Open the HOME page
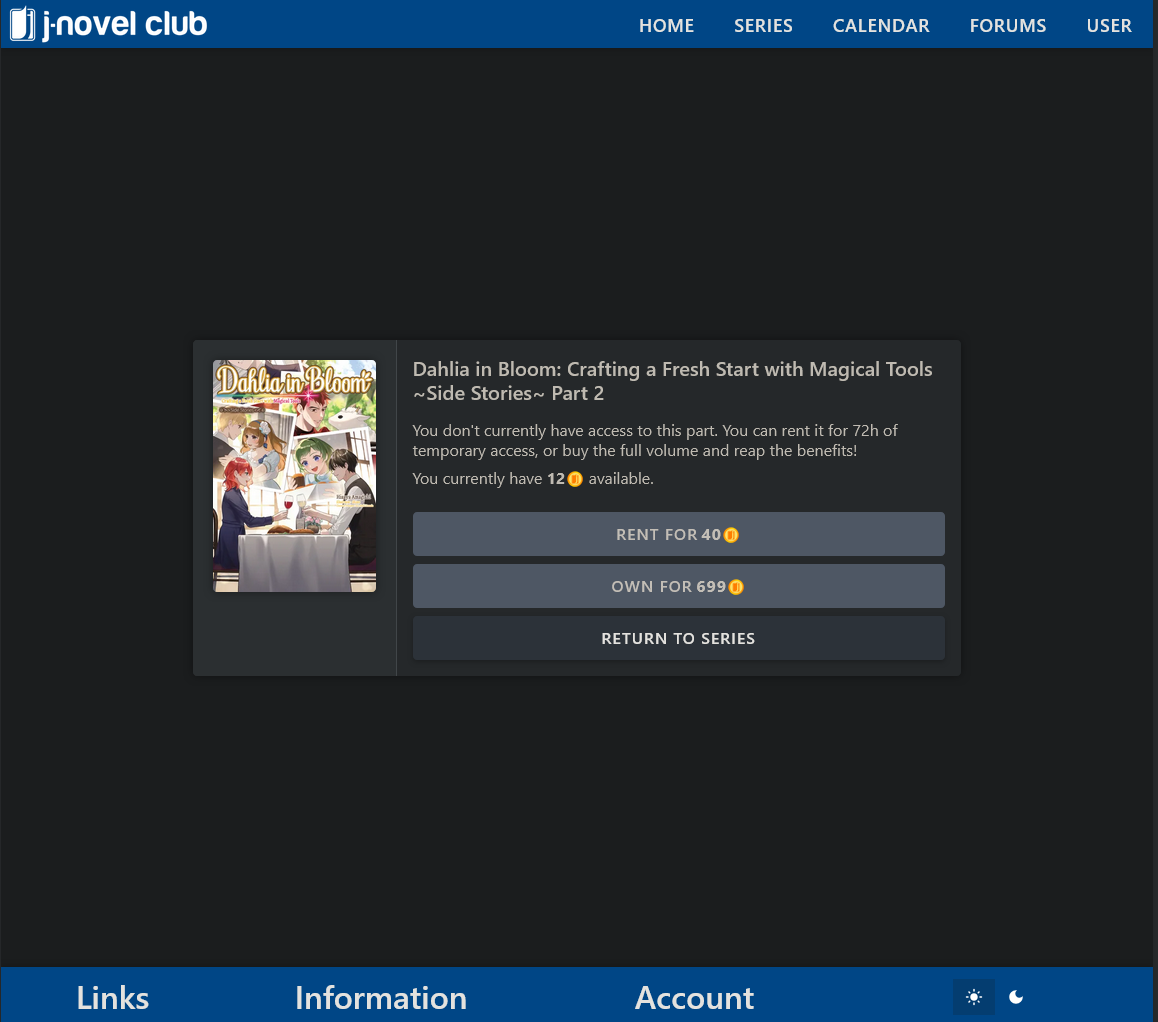The image size is (1158, 1022). tap(666, 25)
